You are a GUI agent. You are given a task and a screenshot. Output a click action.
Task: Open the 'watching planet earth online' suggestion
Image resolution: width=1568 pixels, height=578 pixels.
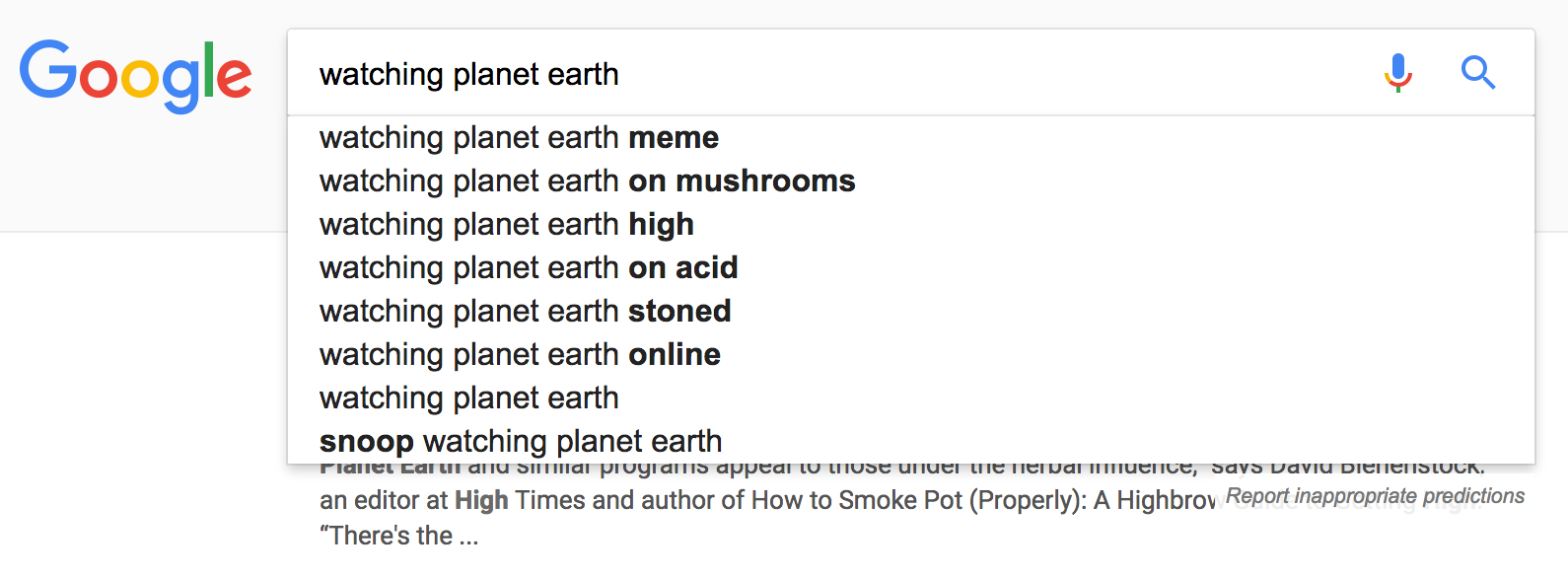910,355
